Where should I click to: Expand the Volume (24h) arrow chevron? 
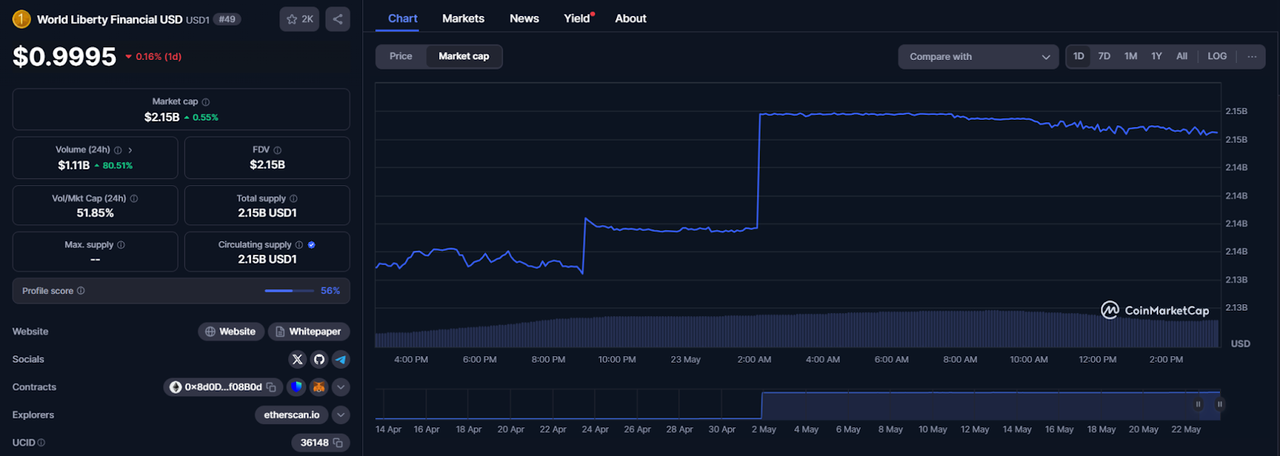pyautogui.click(x=131, y=150)
